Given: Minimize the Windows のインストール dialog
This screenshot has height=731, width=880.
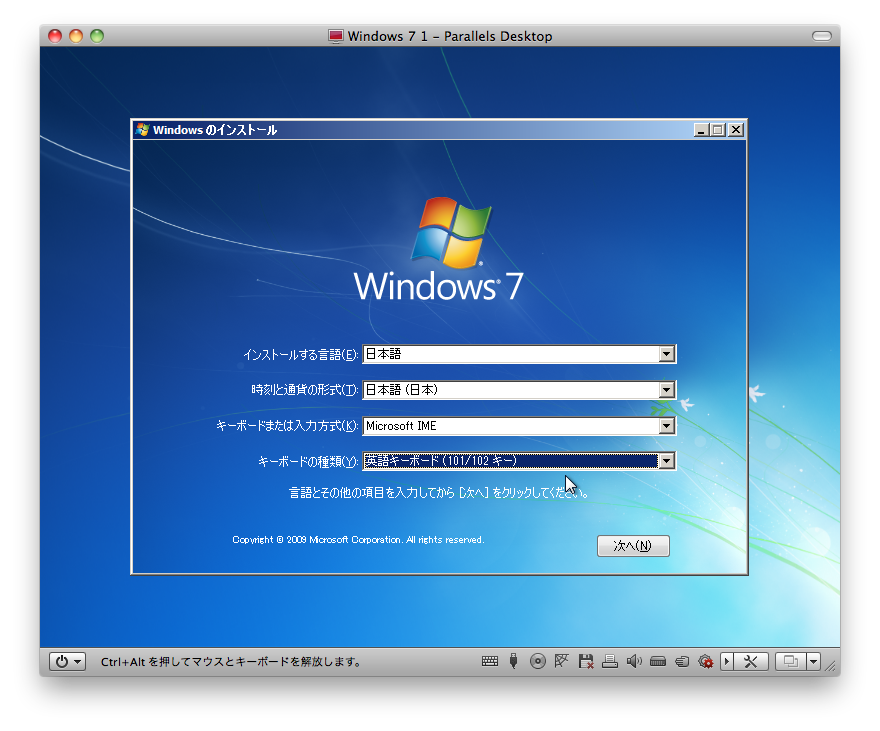Looking at the screenshot, I should tap(701, 130).
